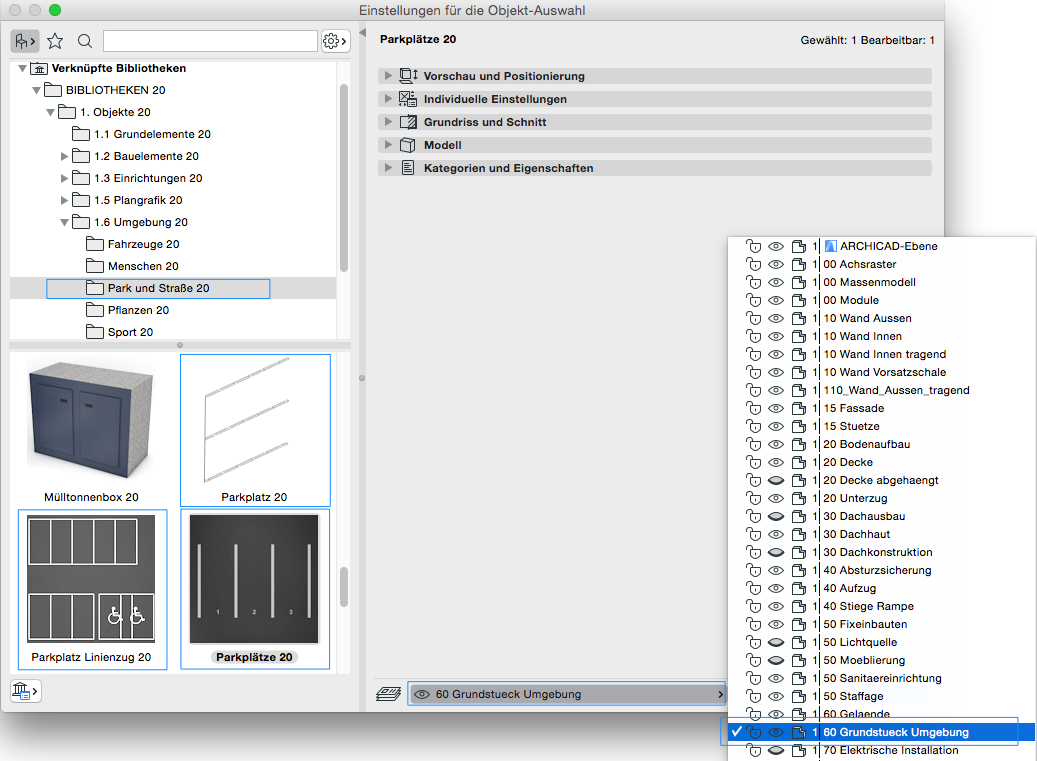Open the 60 Grundstueck Umgebung layer dropdown

tap(567, 694)
